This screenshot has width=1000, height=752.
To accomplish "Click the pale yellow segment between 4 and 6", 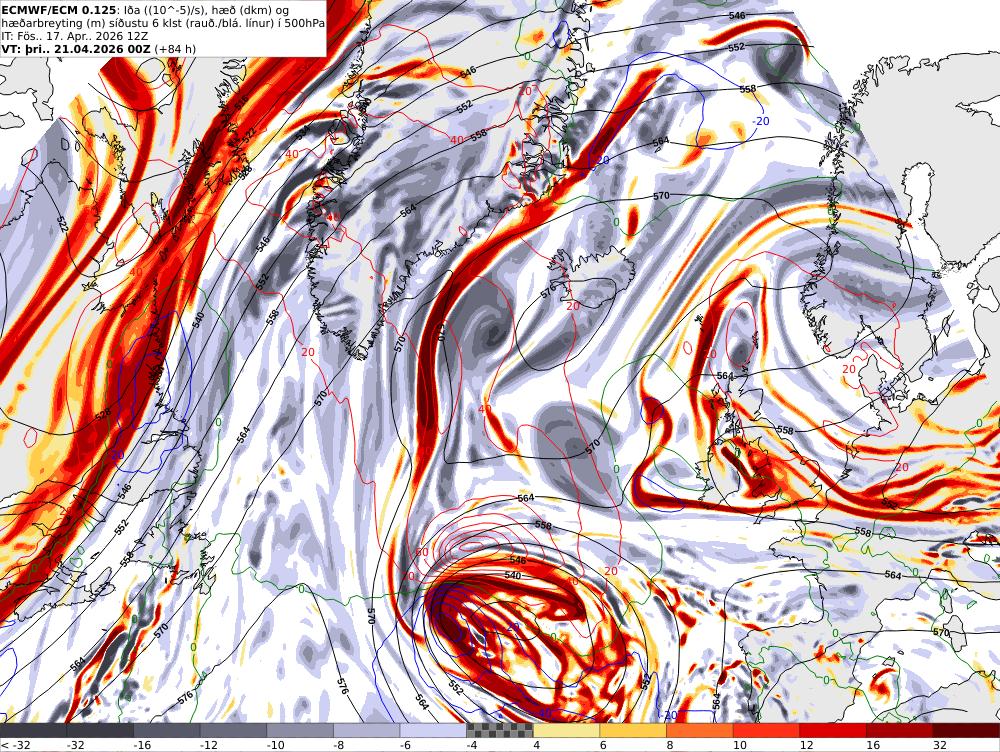I will [566, 730].
